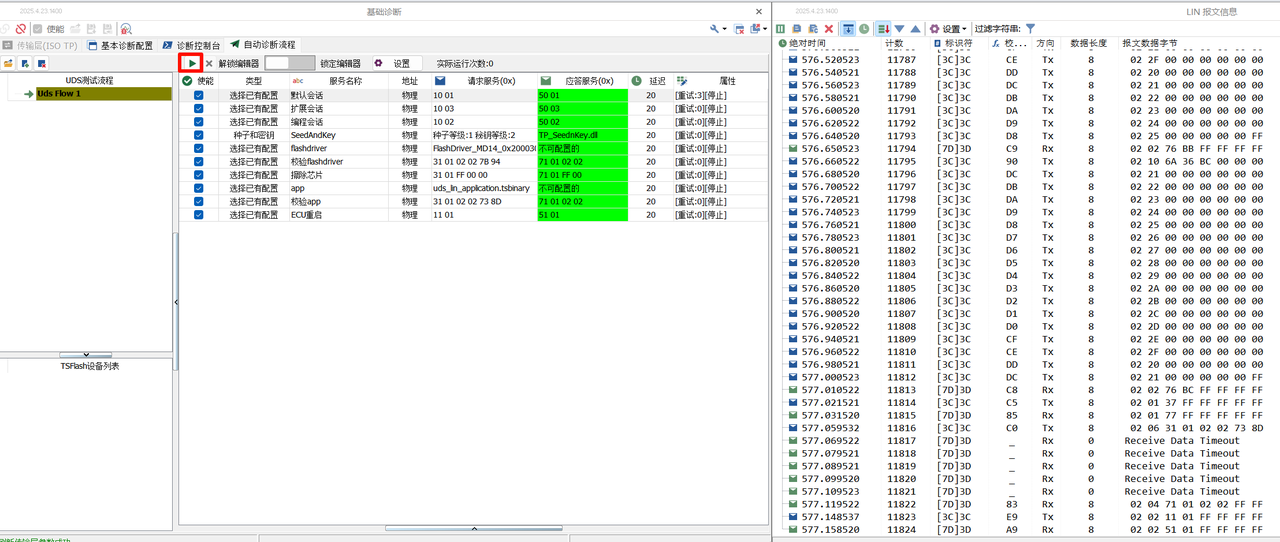Click the green check icon in the 使能 column header
The width and height of the screenshot is (1280, 542).
(187, 80)
